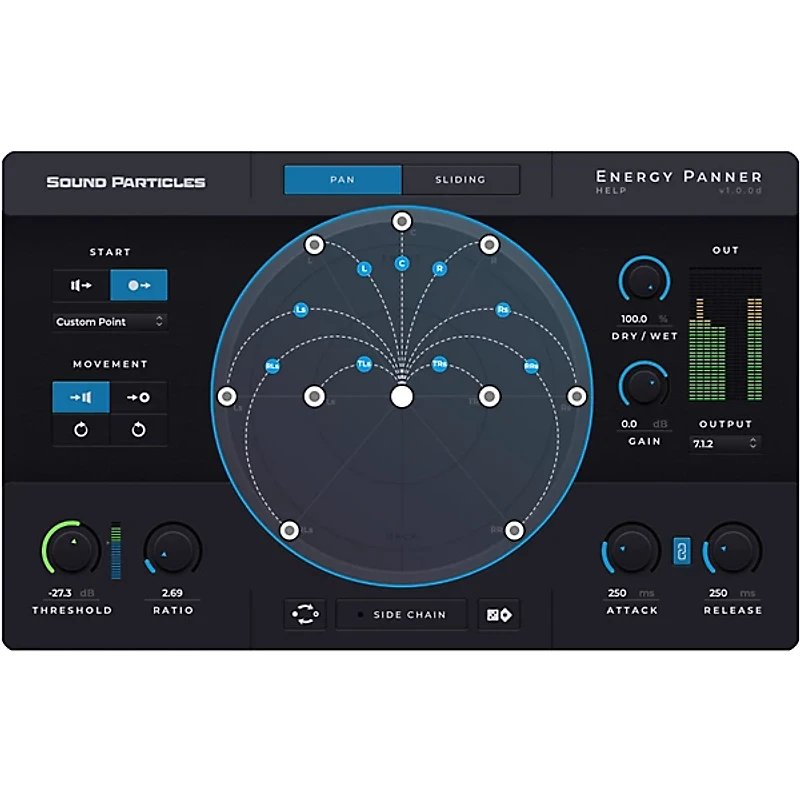Click the dice randomize icon beside Side Chain
The image size is (800, 800).
pyautogui.click(x=499, y=614)
